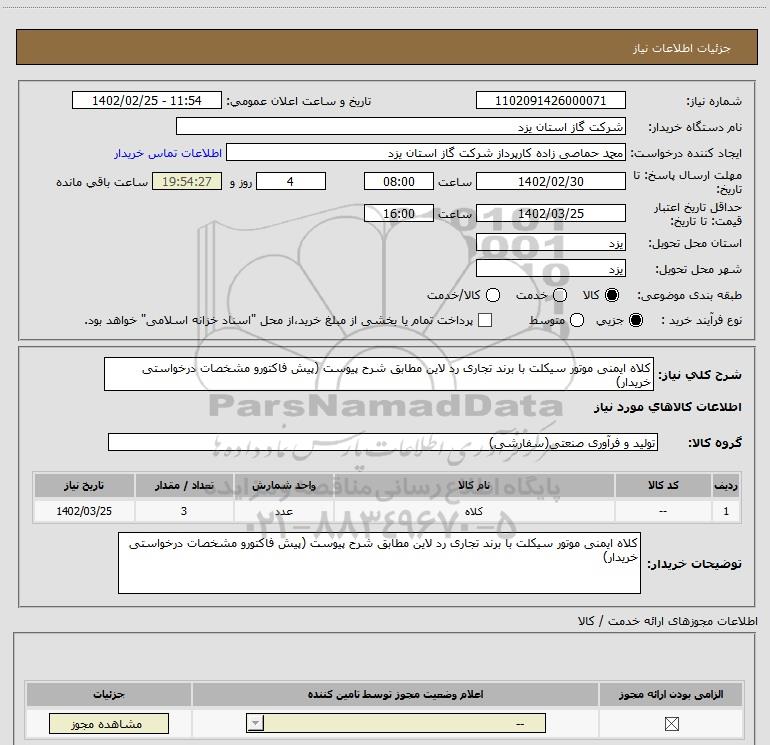Select the کالا radio button
Viewport: 770px width, 745px height.
click(612, 295)
